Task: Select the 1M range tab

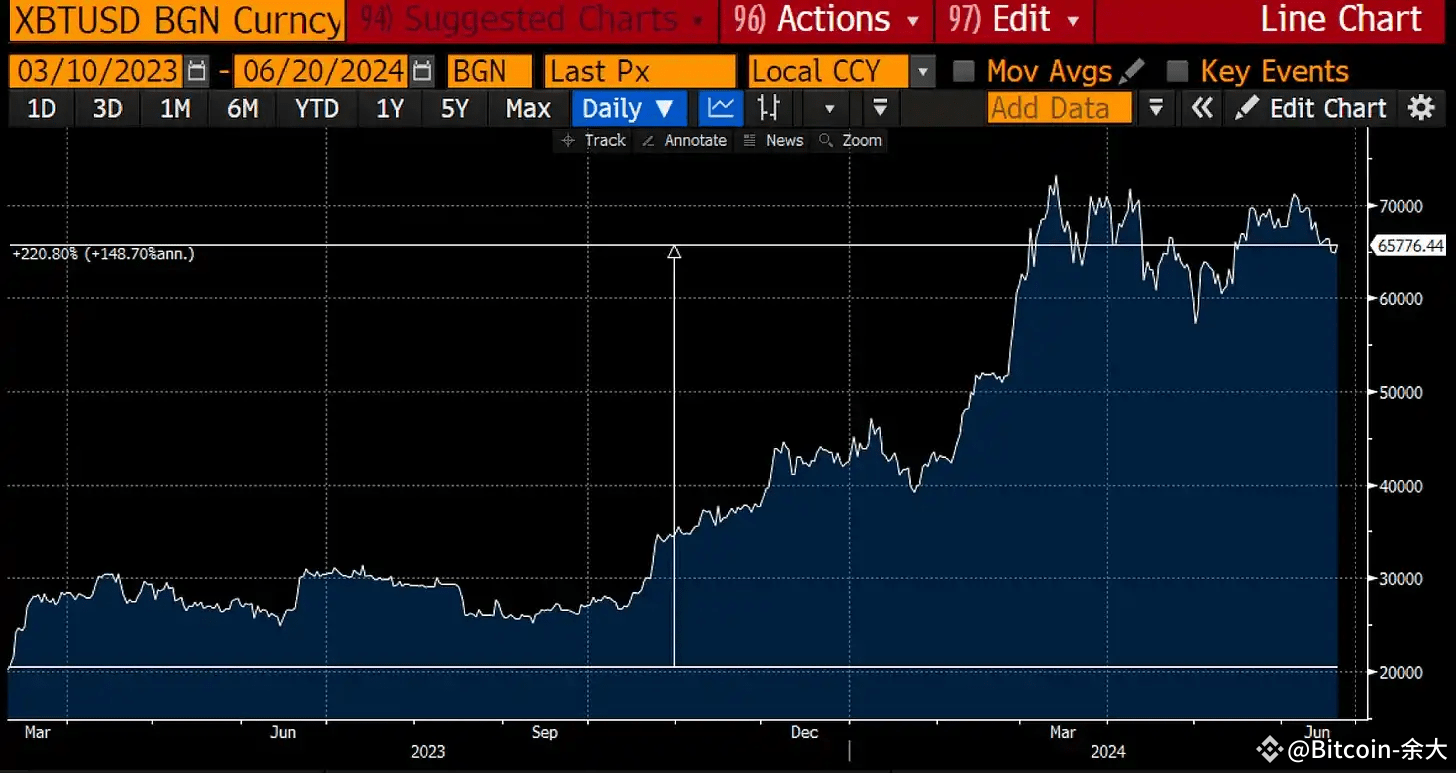Action: click(175, 108)
